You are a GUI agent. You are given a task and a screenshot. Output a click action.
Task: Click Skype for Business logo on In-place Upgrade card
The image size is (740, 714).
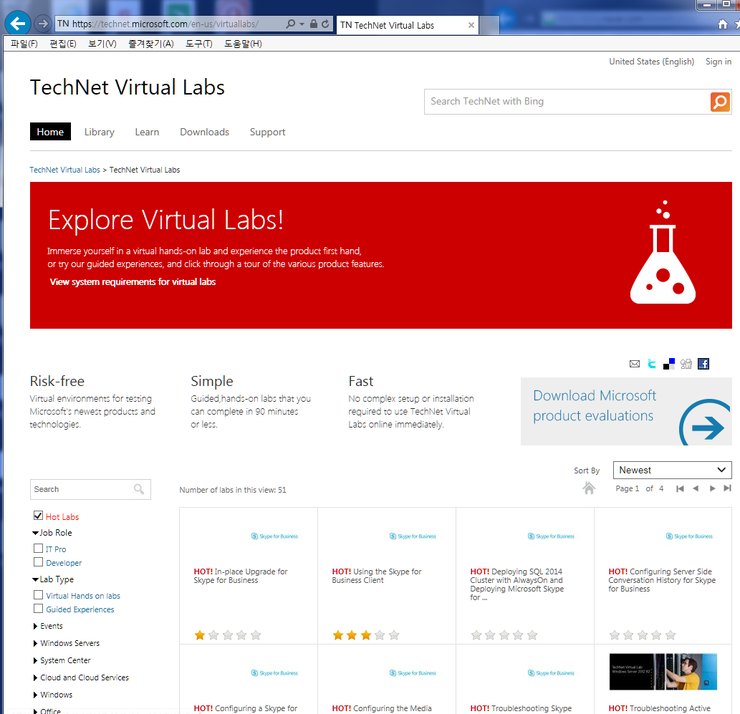tap(274, 536)
